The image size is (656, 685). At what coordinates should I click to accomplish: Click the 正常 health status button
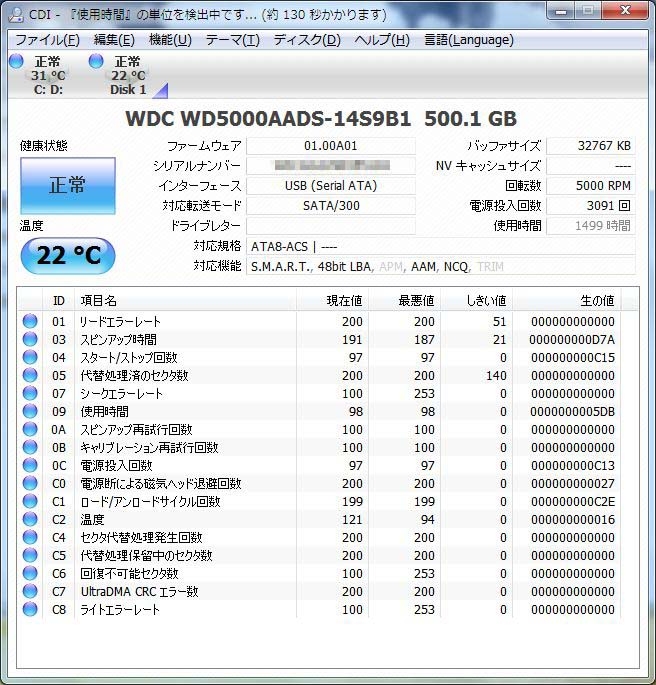[68, 186]
